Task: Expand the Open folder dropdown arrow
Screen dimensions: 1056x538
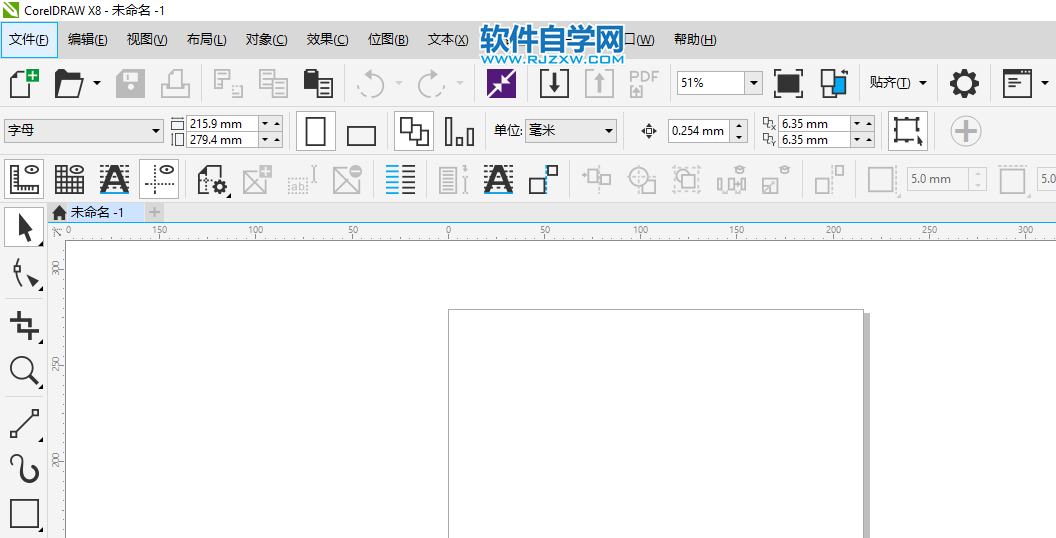Action: click(97, 83)
